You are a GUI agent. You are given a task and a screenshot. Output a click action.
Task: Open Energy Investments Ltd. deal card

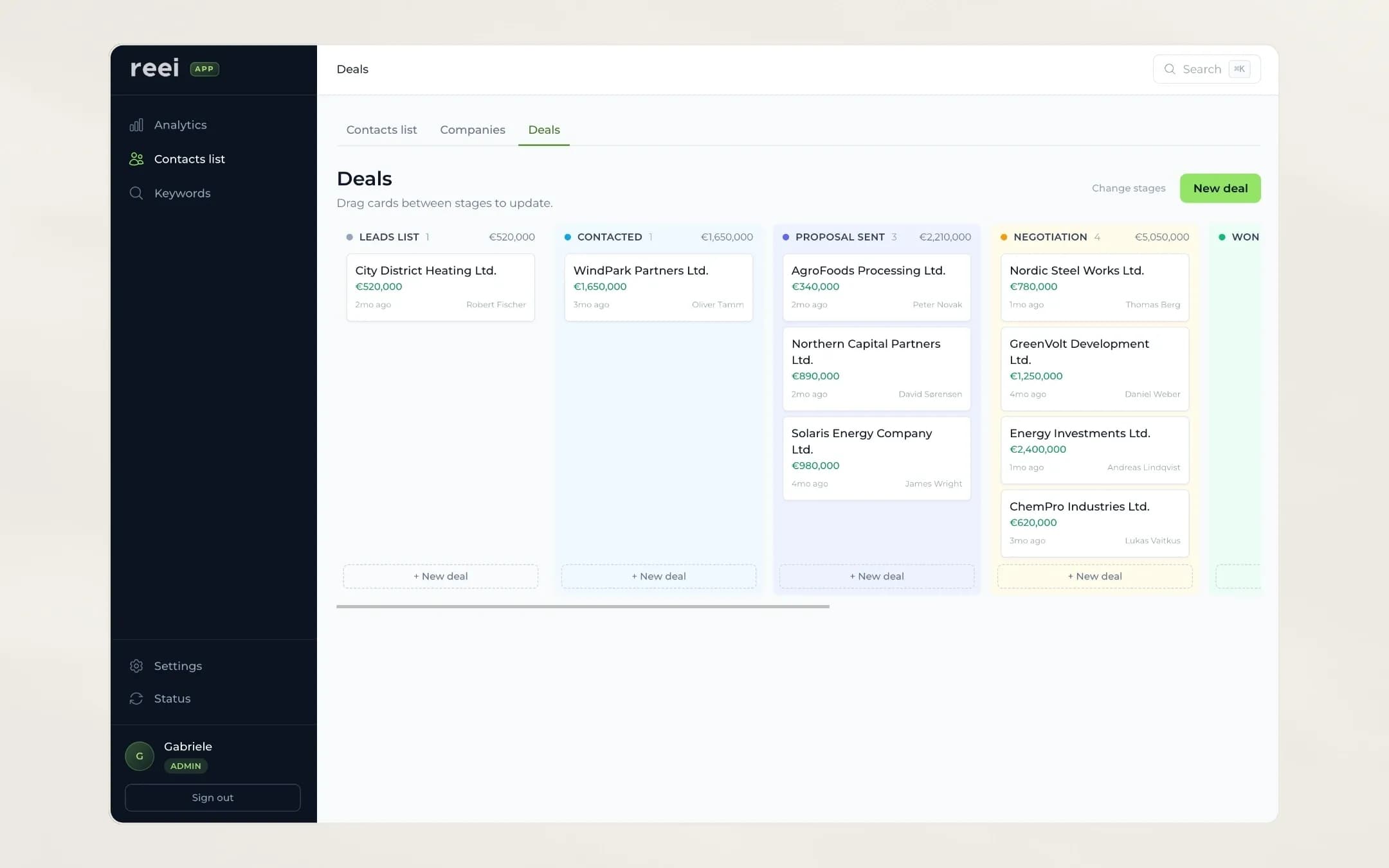[1094, 450]
